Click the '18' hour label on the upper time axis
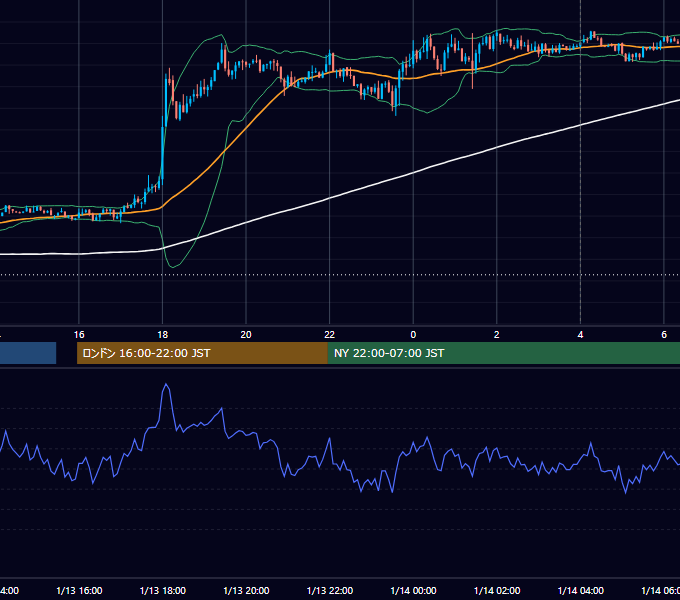Viewport: 680px width, 600px height. pos(163,335)
